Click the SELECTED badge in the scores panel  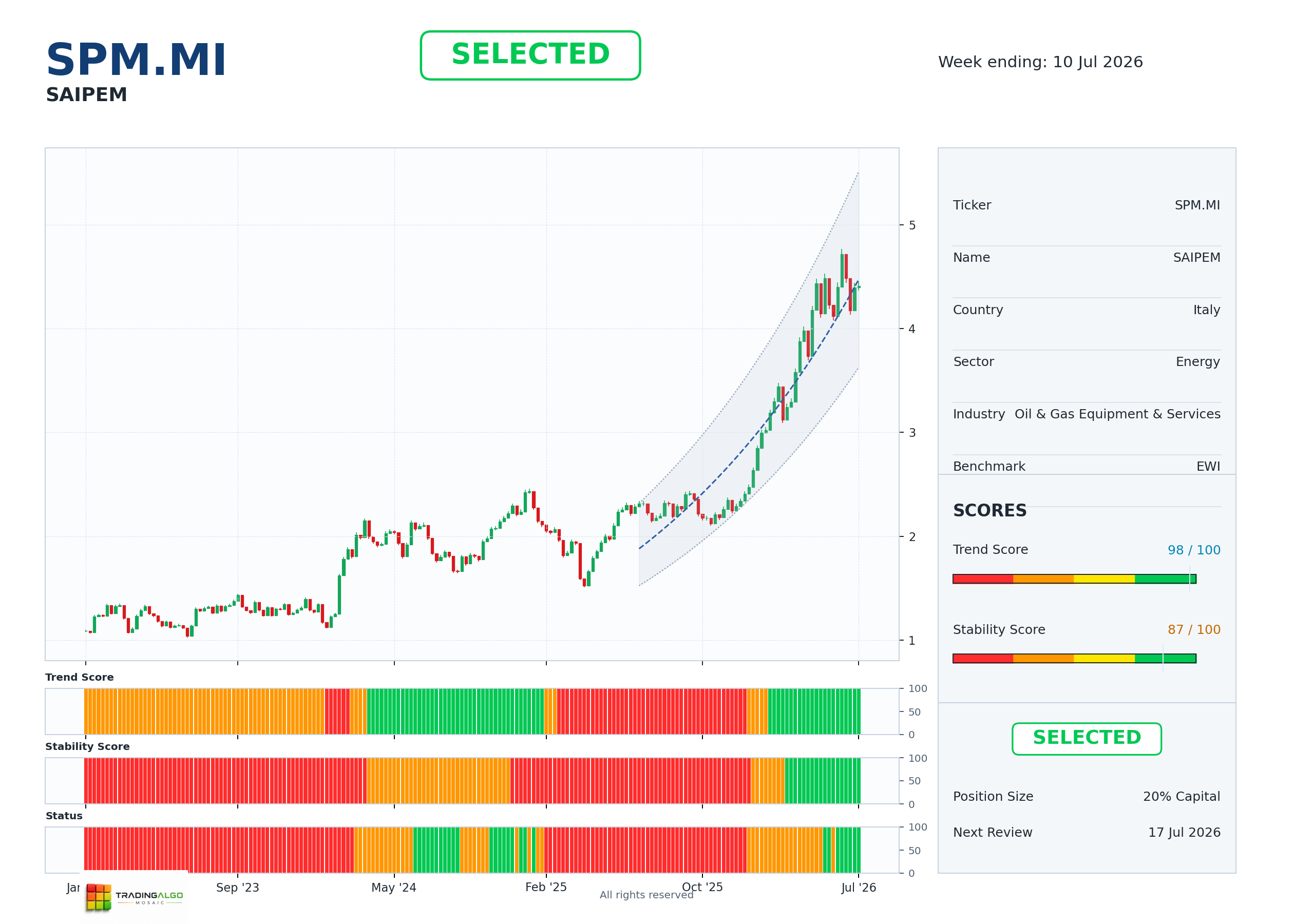(1087, 739)
